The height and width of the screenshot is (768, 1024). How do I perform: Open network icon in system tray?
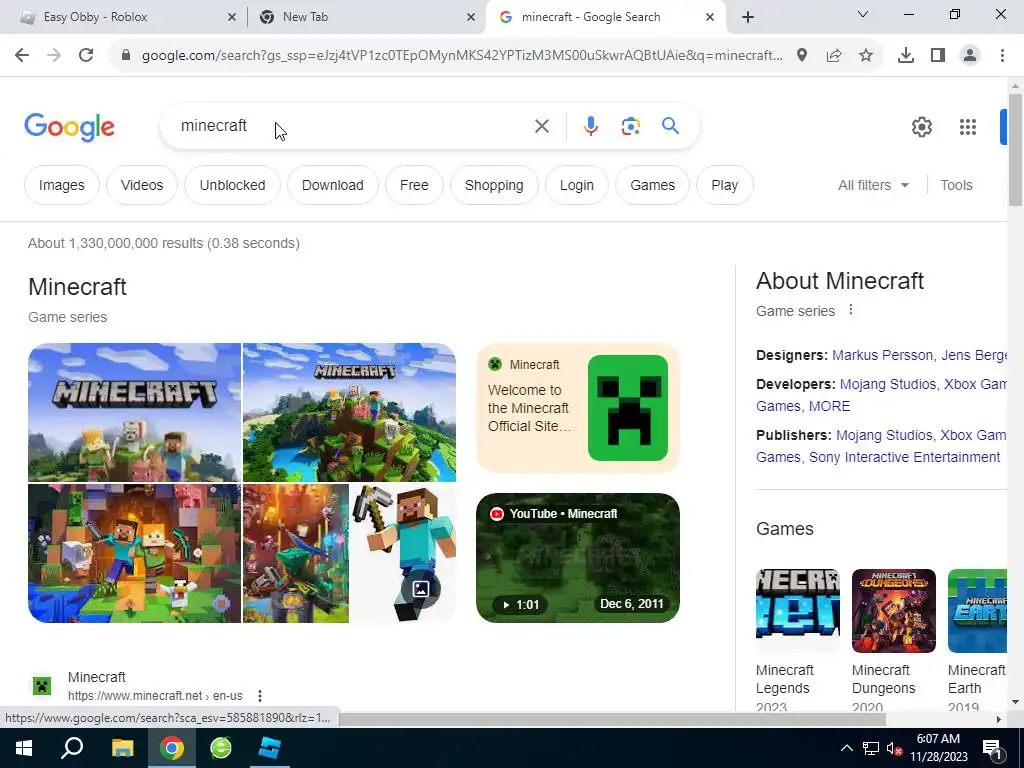(x=871, y=748)
